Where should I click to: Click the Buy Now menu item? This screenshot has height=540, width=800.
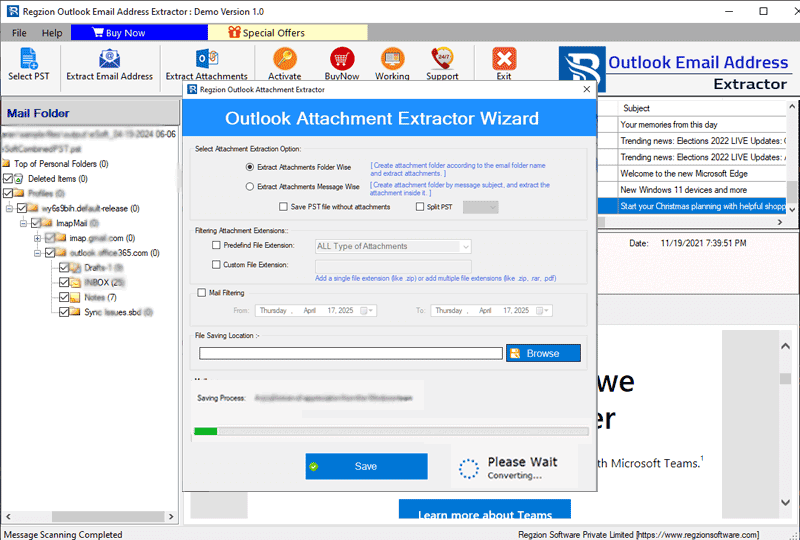(139, 33)
